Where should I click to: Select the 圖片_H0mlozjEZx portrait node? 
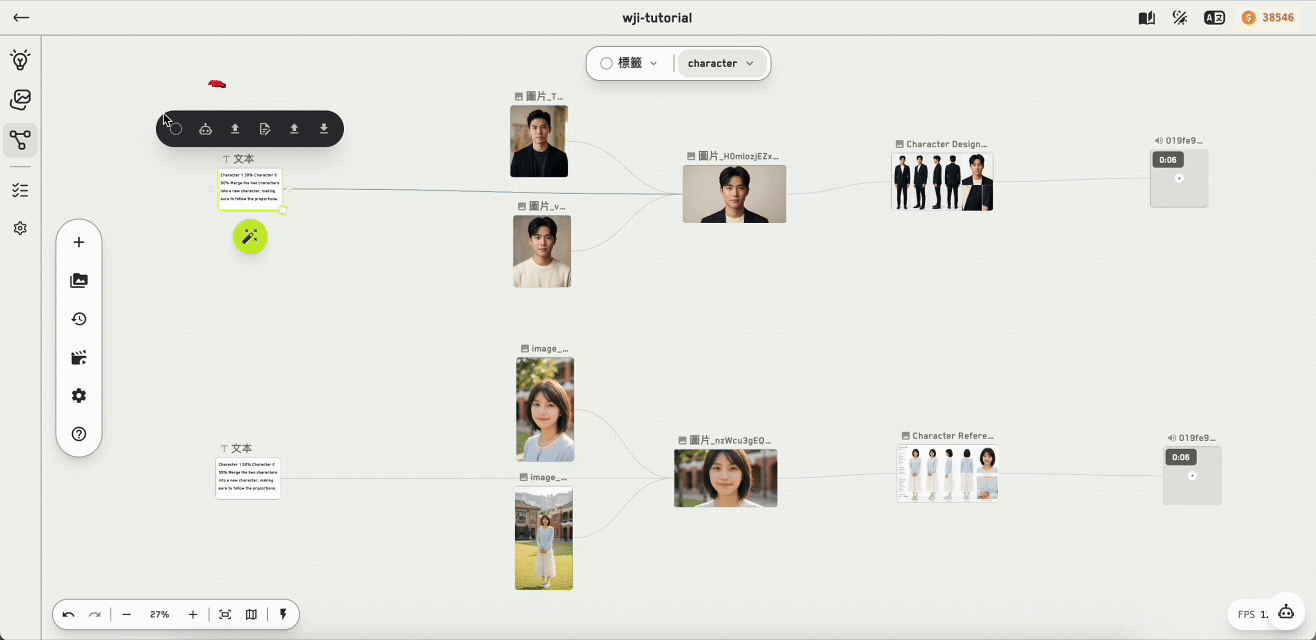(734, 194)
